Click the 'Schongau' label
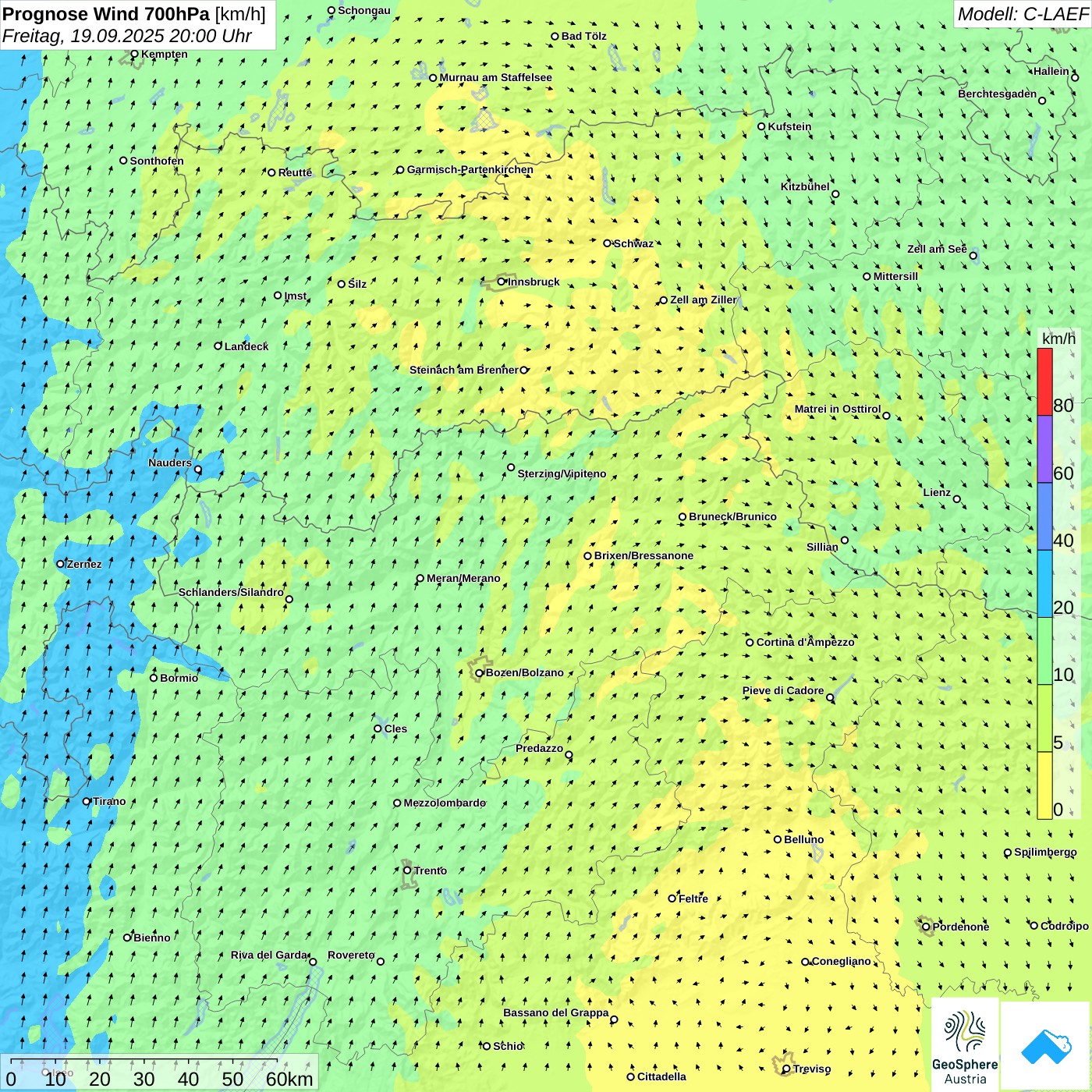 coord(363,10)
